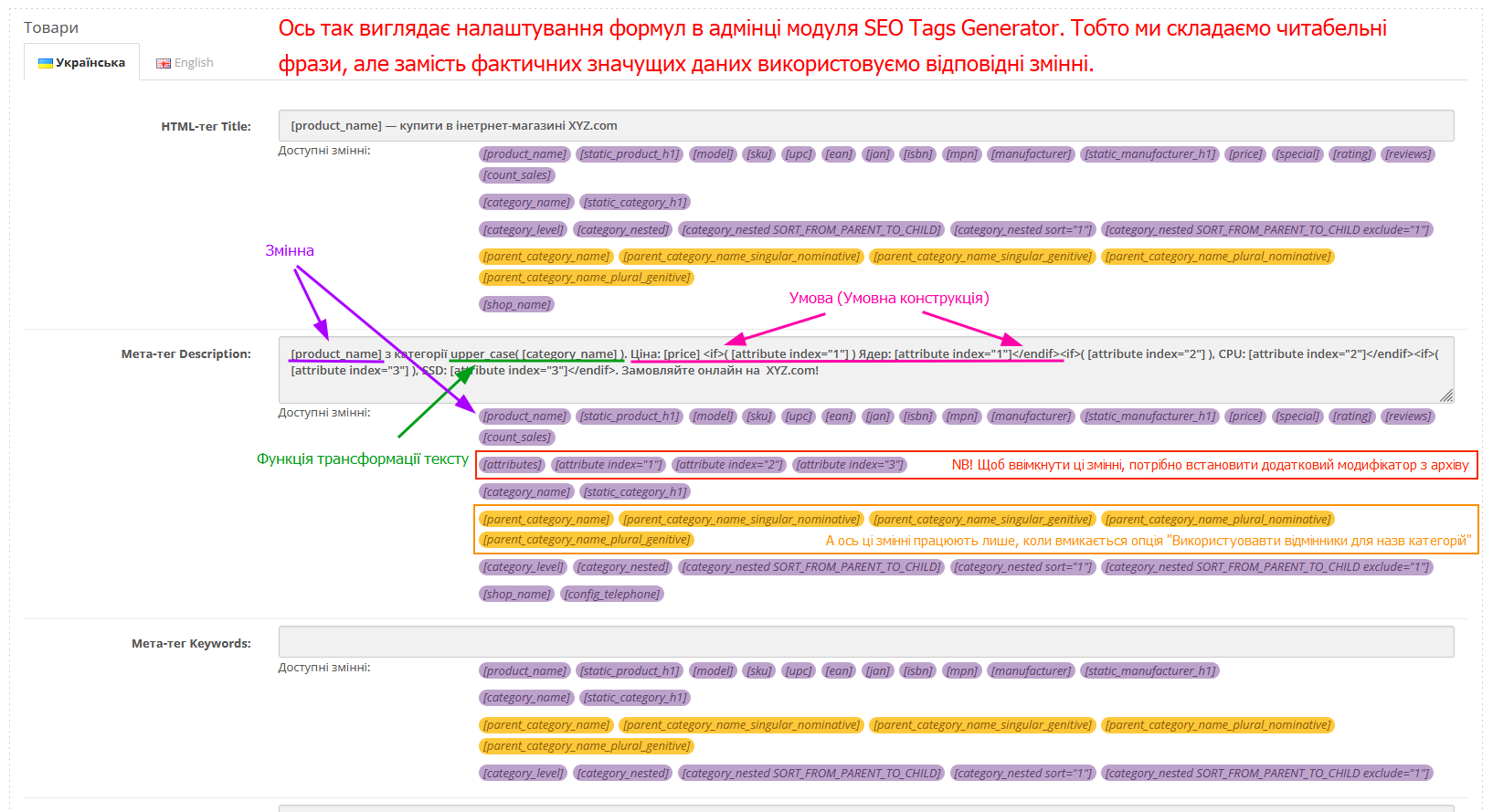Insert [sku] tag under the Title field
1493x812 pixels.
(759, 154)
